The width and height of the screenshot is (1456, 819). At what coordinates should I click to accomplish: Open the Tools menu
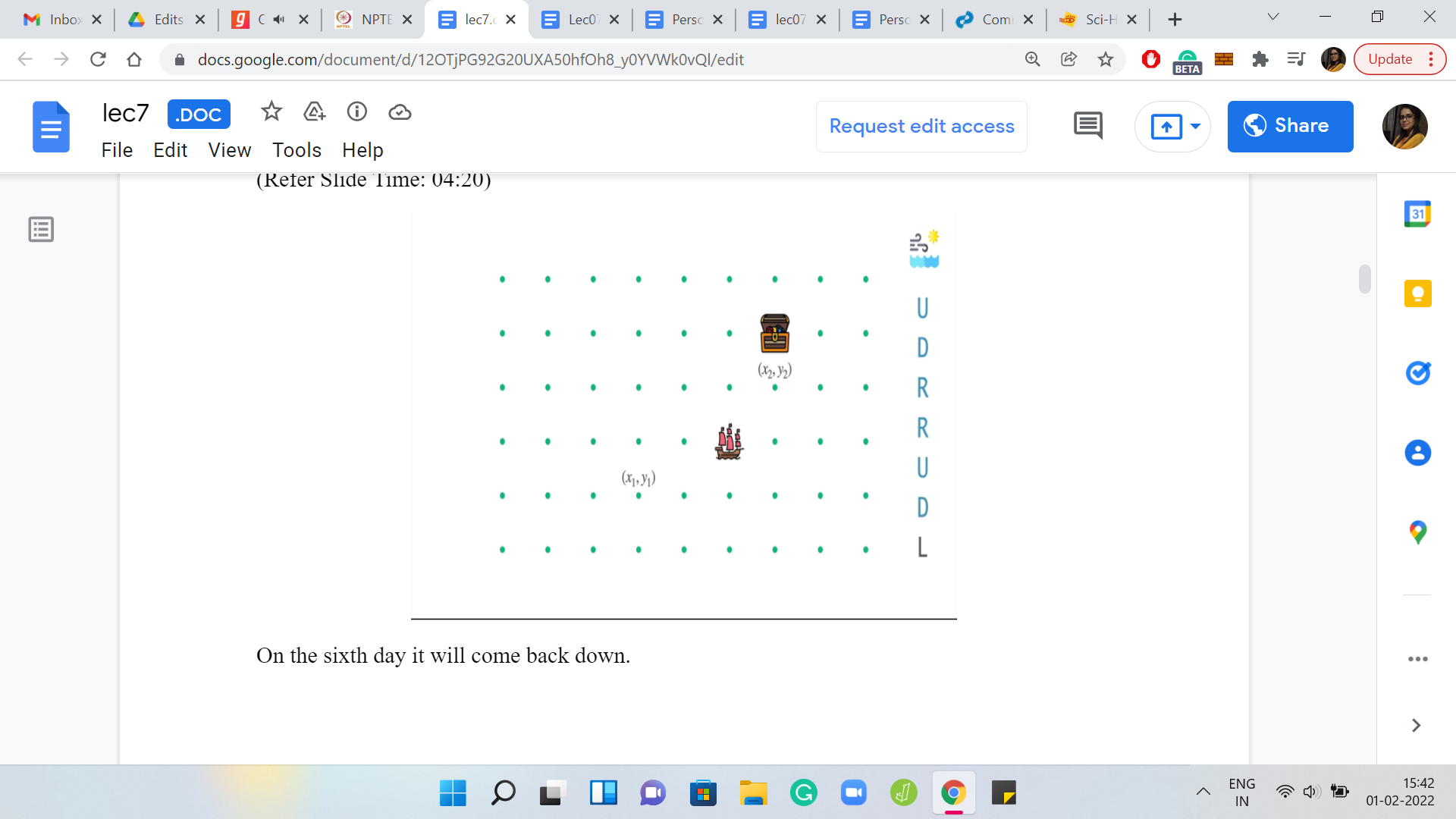click(x=297, y=150)
